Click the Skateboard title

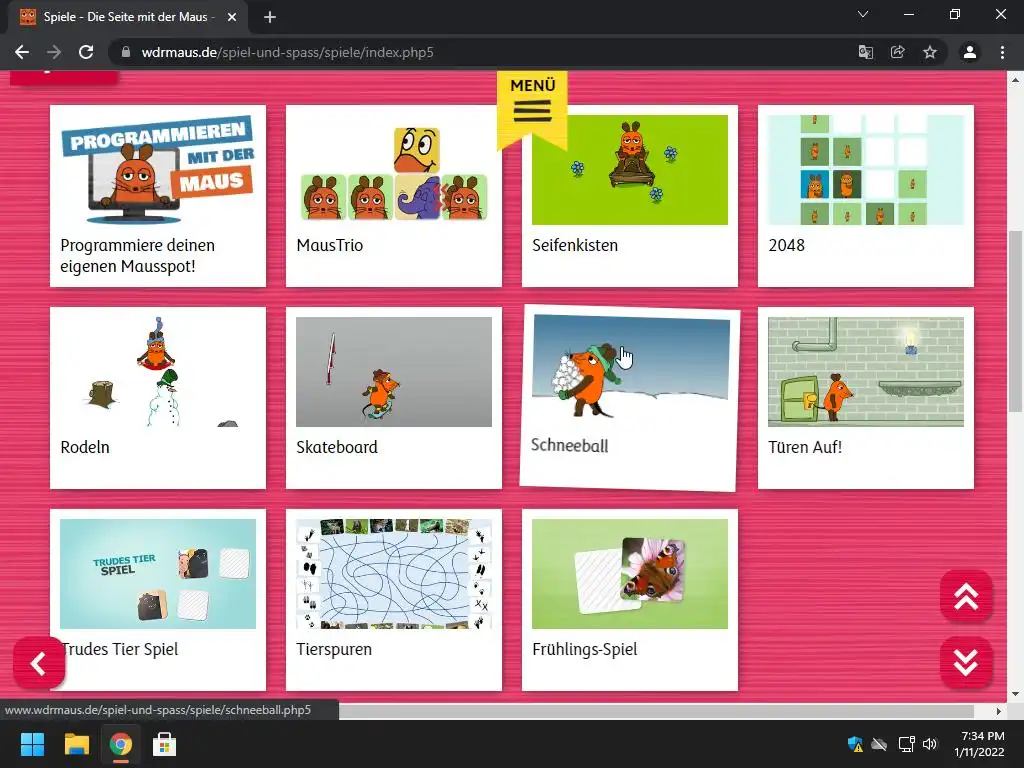point(337,447)
